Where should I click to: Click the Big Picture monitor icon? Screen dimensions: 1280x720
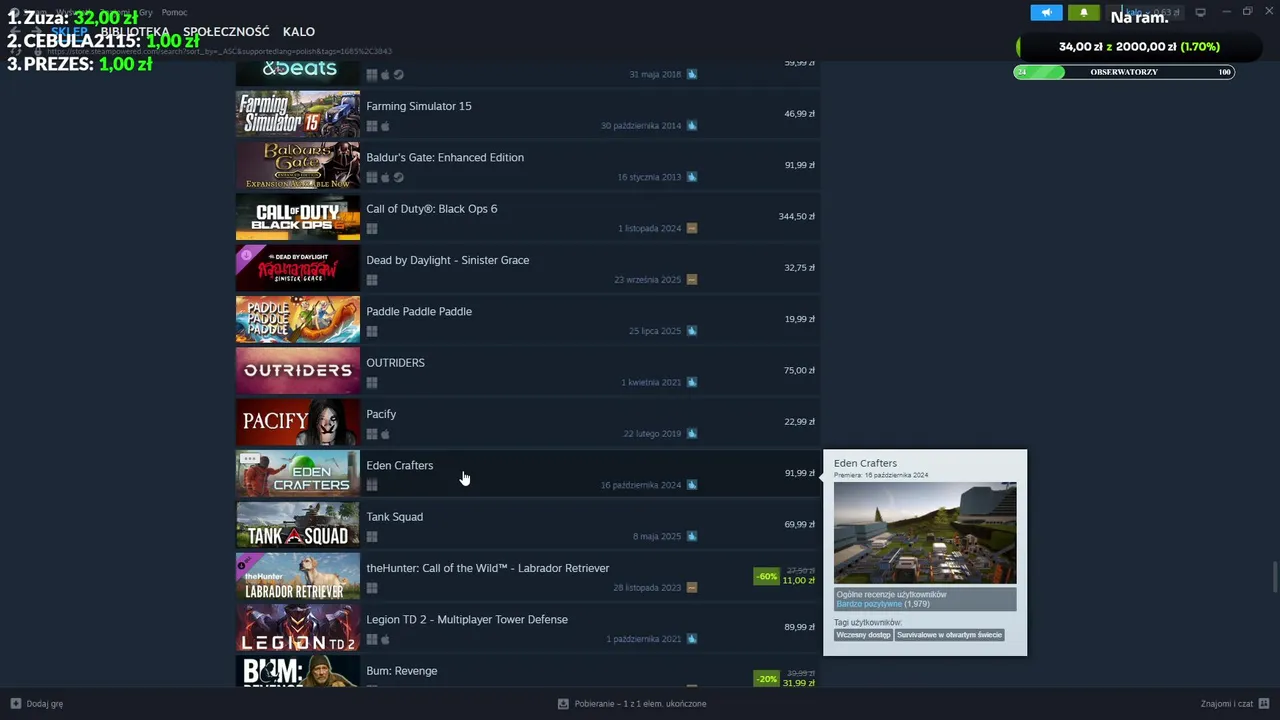pos(1200,12)
